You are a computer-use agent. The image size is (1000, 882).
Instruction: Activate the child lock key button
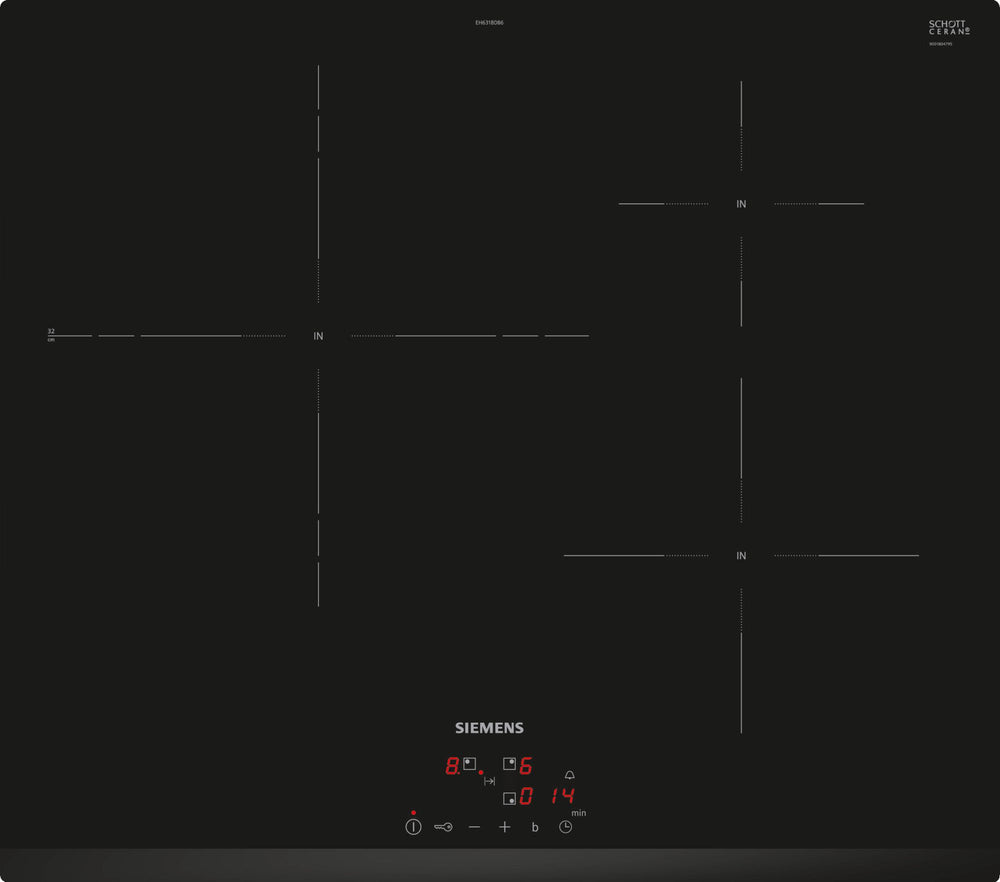point(444,827)
